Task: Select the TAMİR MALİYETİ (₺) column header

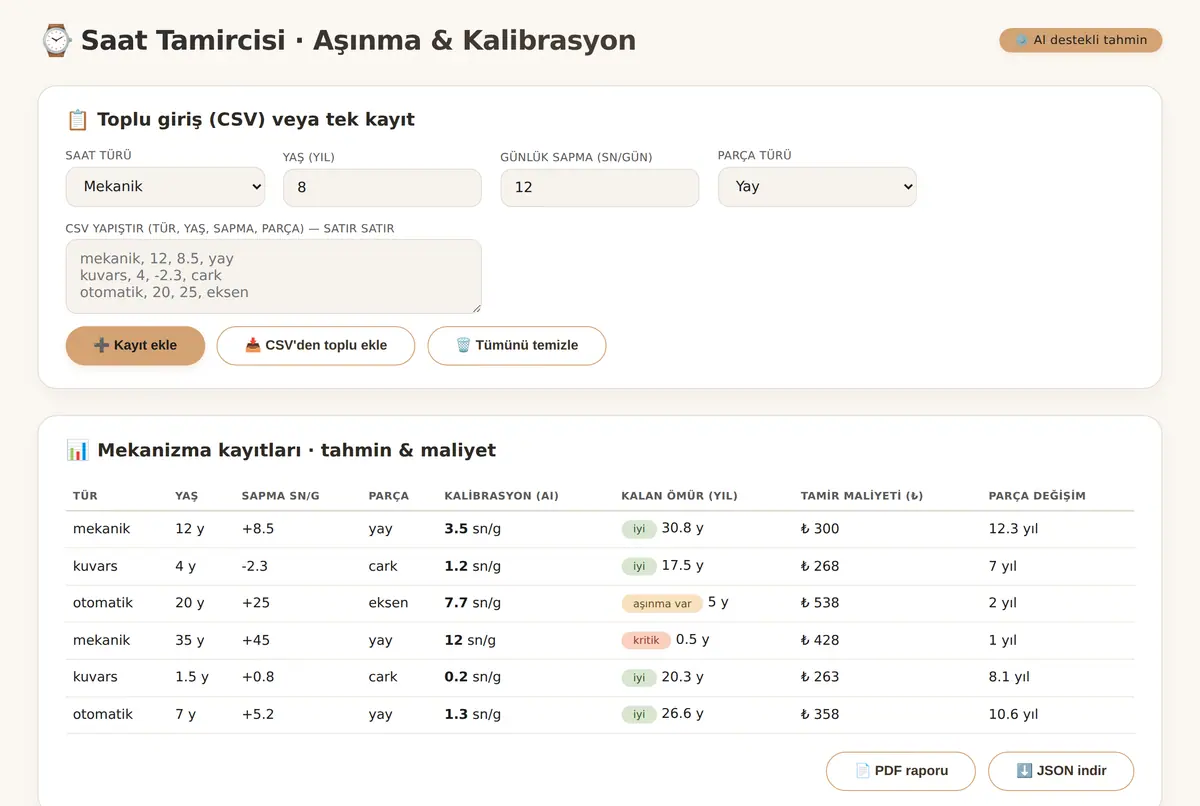Action: tap(862, 496)
